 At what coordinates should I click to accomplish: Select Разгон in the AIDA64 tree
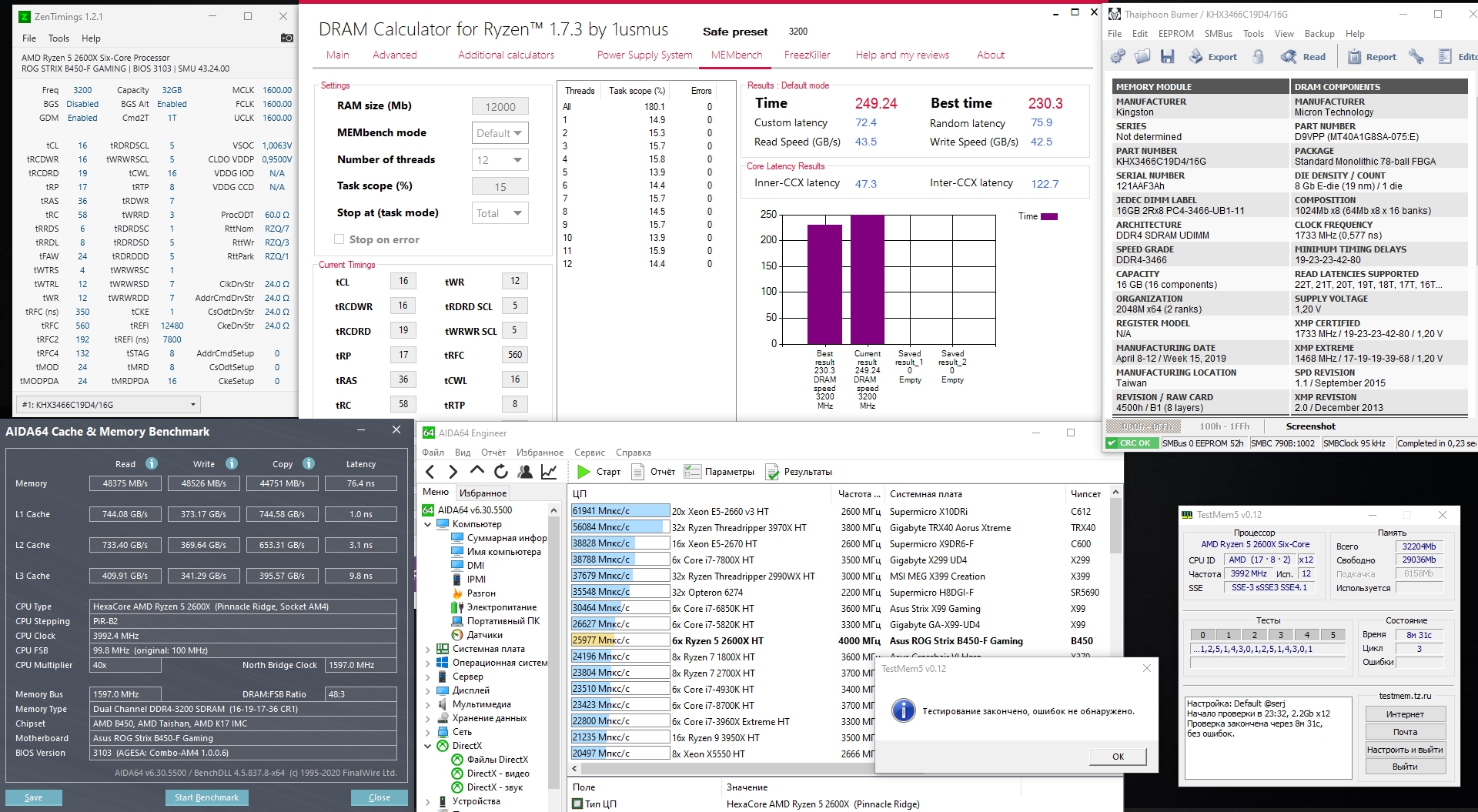pyautogui.click(x=481, y=593)
